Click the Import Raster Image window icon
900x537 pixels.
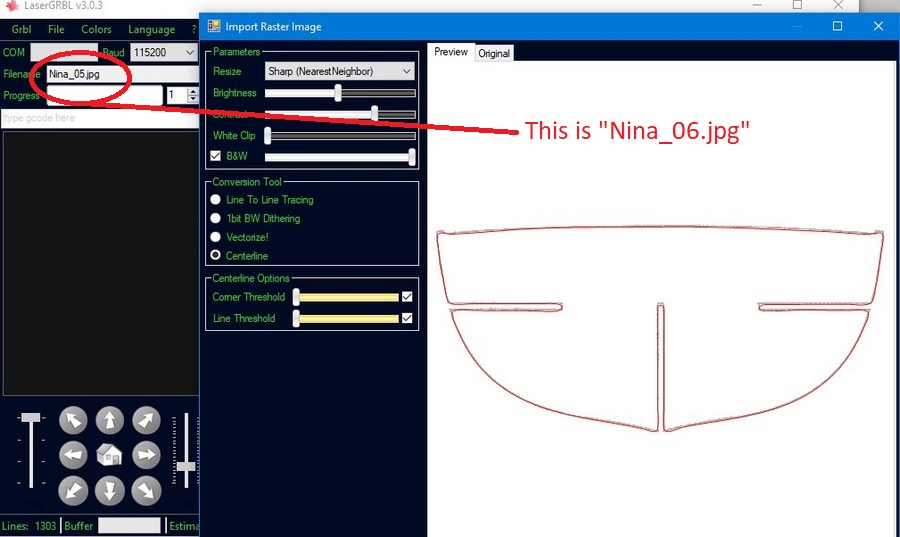tap(214, 26)
